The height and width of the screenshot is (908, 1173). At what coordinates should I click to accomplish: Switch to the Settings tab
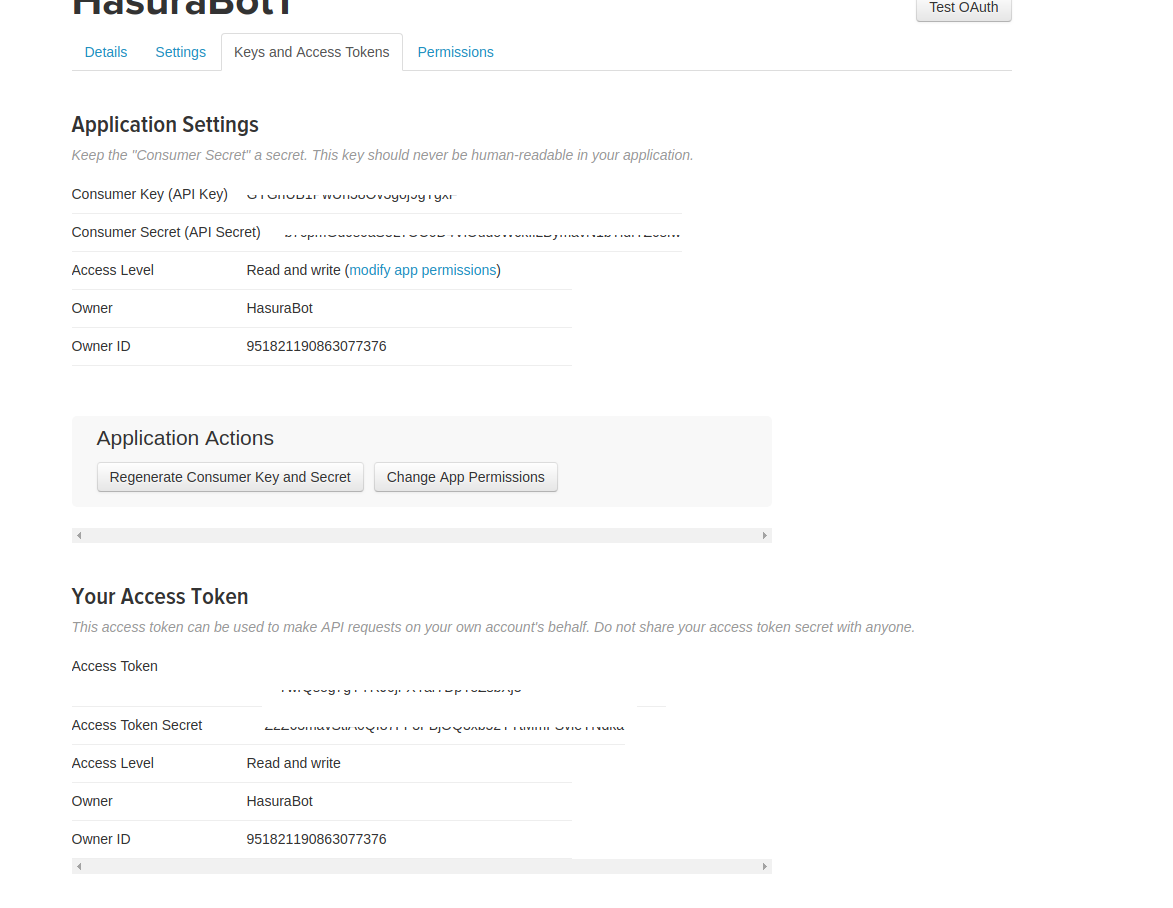[x=180, y=52]
